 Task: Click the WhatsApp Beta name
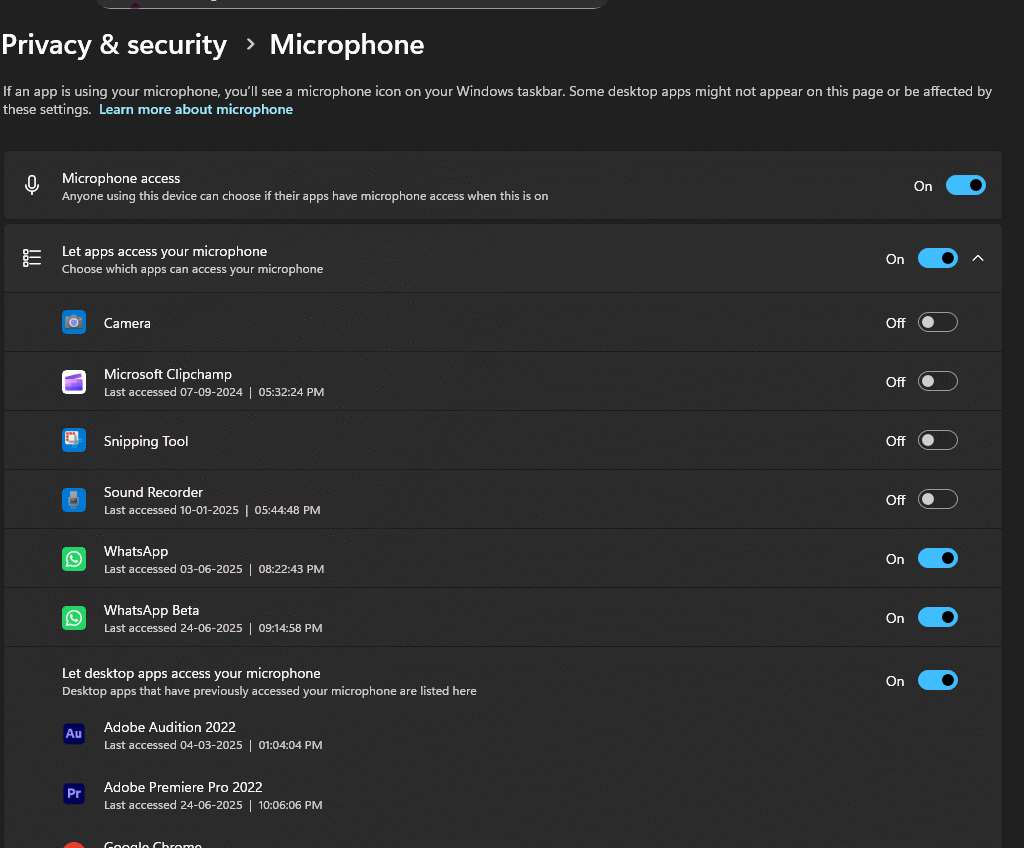click(152, 610)
